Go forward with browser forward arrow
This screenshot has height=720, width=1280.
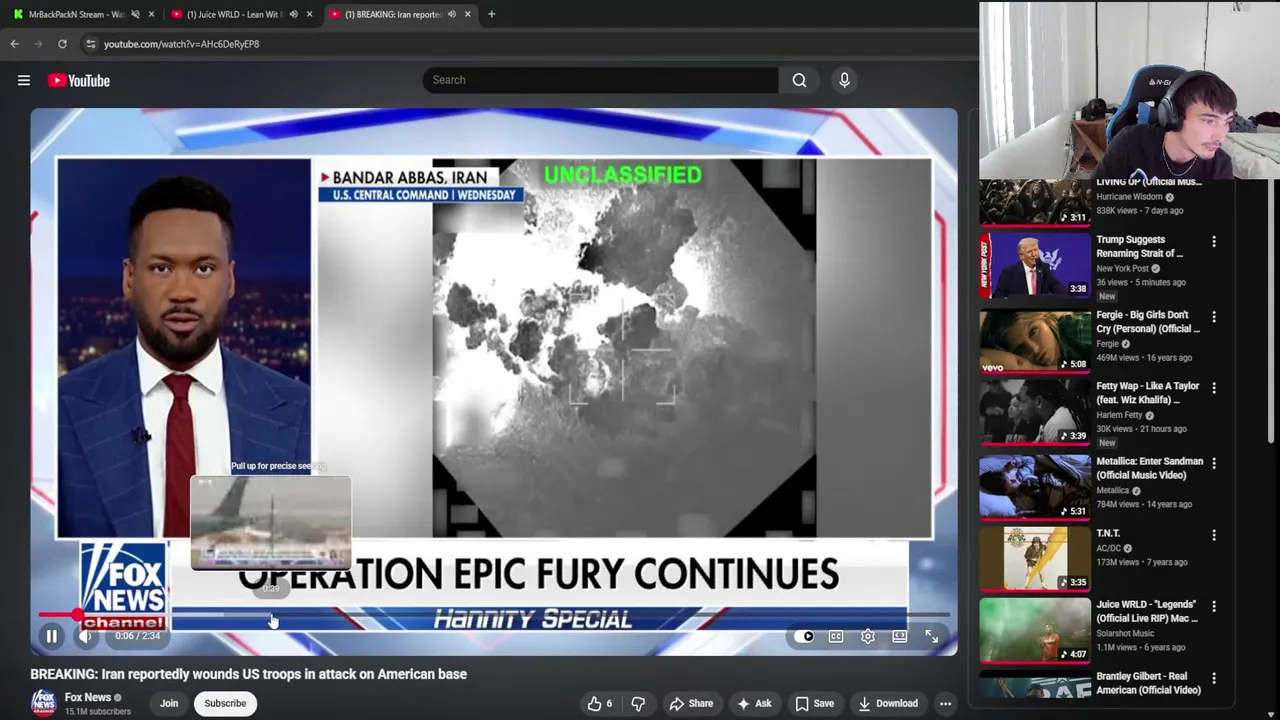(x=38, y=44)
